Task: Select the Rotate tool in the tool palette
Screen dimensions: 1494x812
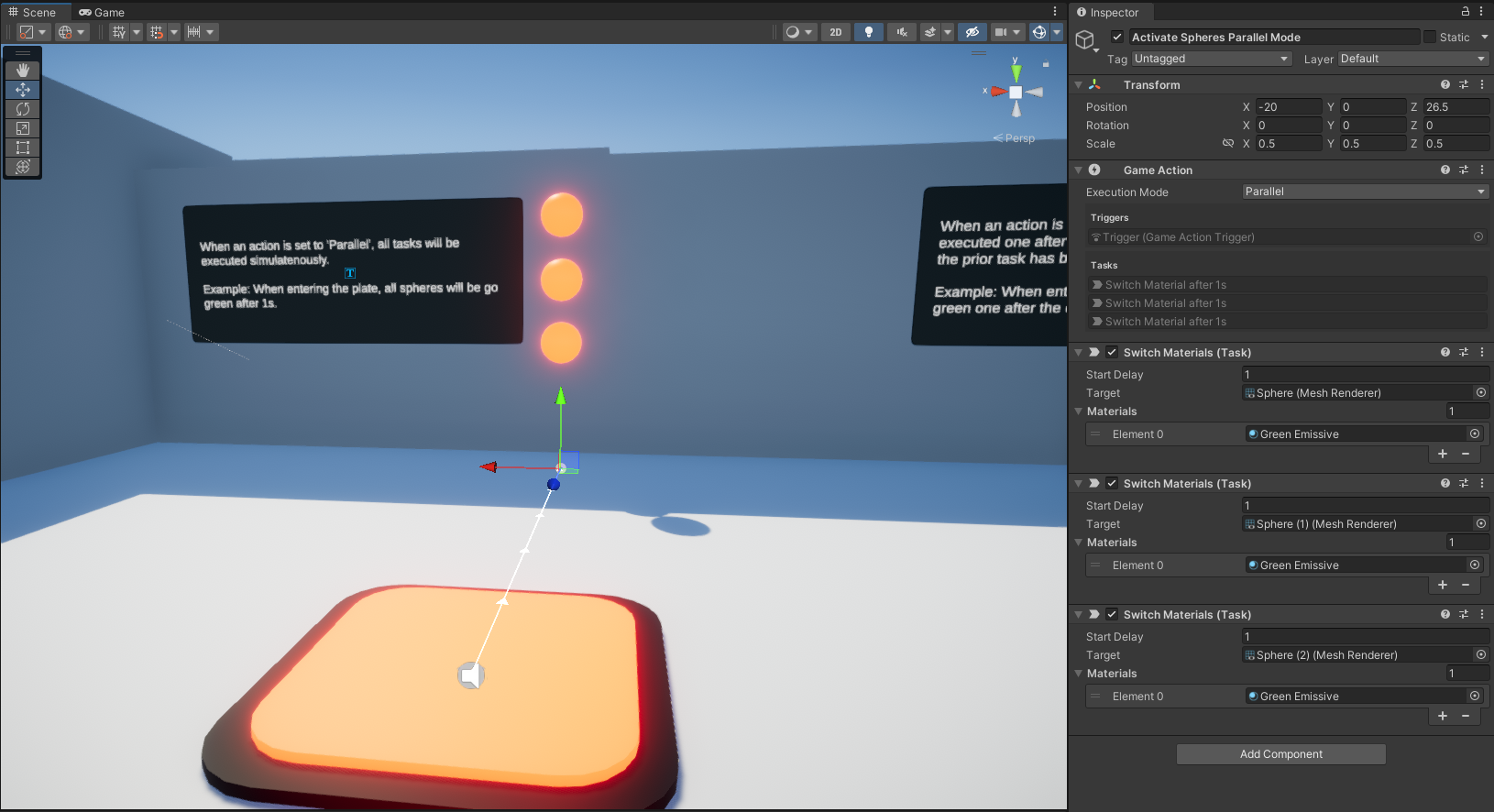Action: click(23, 109)
